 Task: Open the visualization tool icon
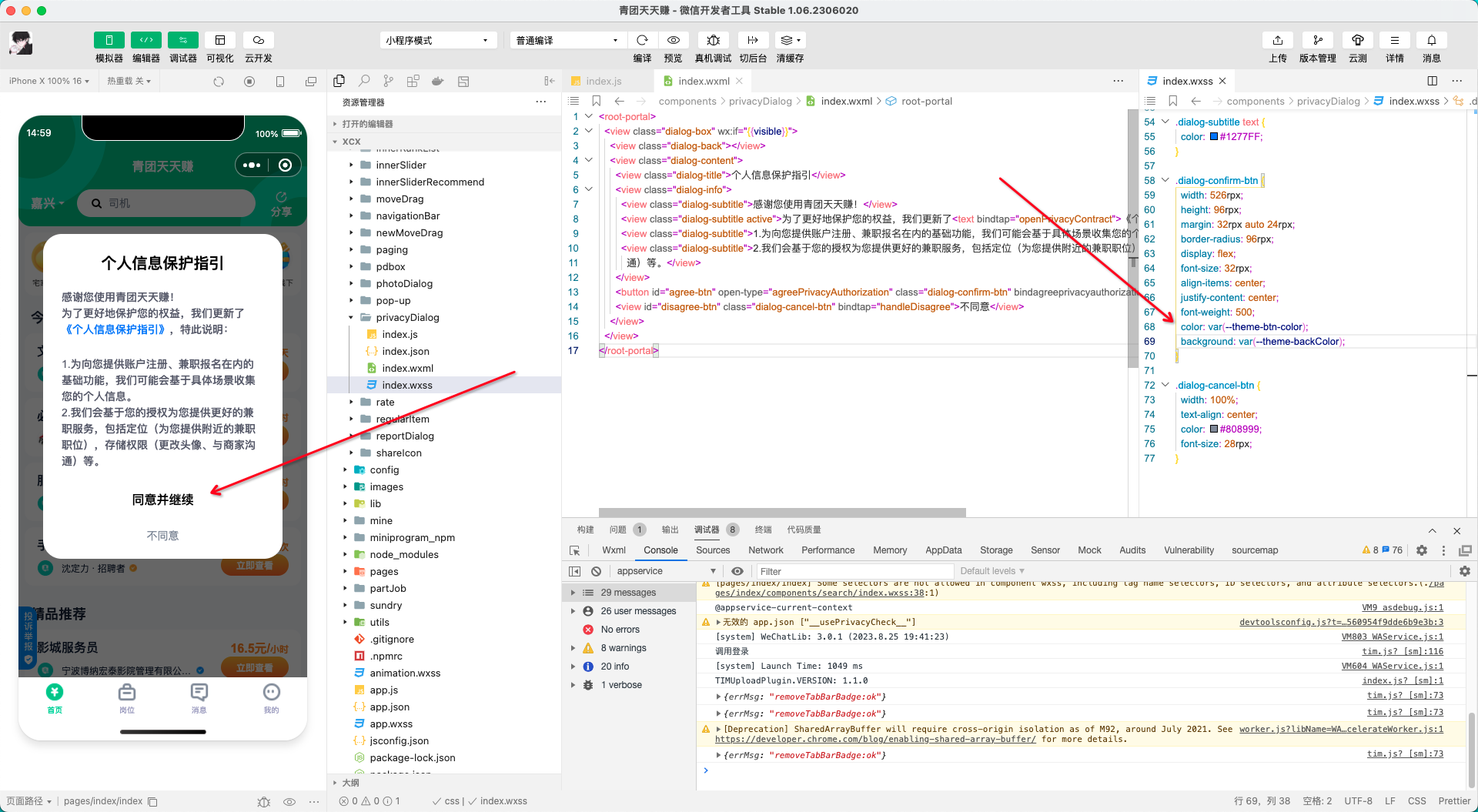pos(220,40)
